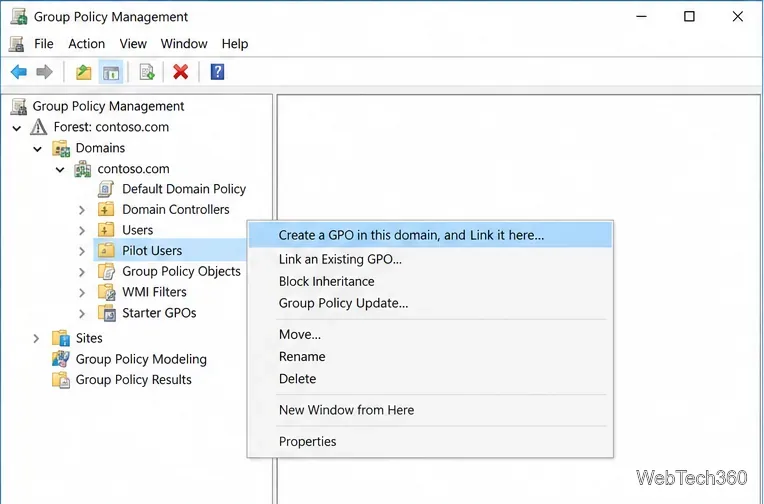Choose Create a GPO in this domain, and Link it here

(430, 235)
